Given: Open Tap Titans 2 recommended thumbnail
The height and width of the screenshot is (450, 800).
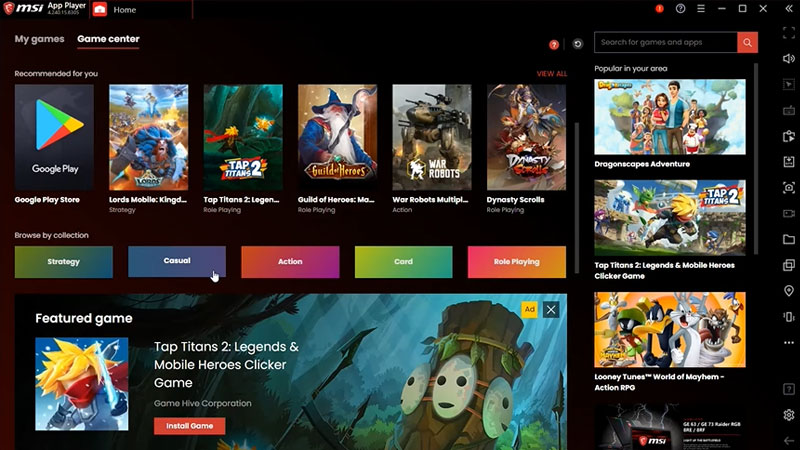Looking at the screenshot, I should (243, 137).
